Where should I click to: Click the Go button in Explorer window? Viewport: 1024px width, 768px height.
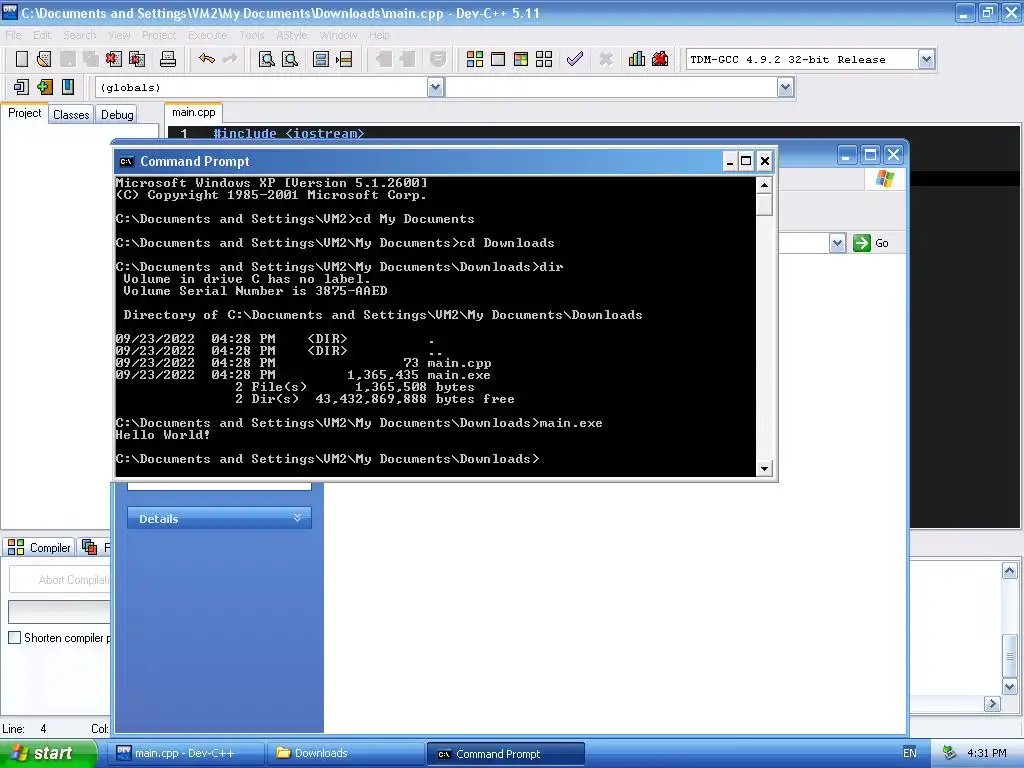[871, 243]
